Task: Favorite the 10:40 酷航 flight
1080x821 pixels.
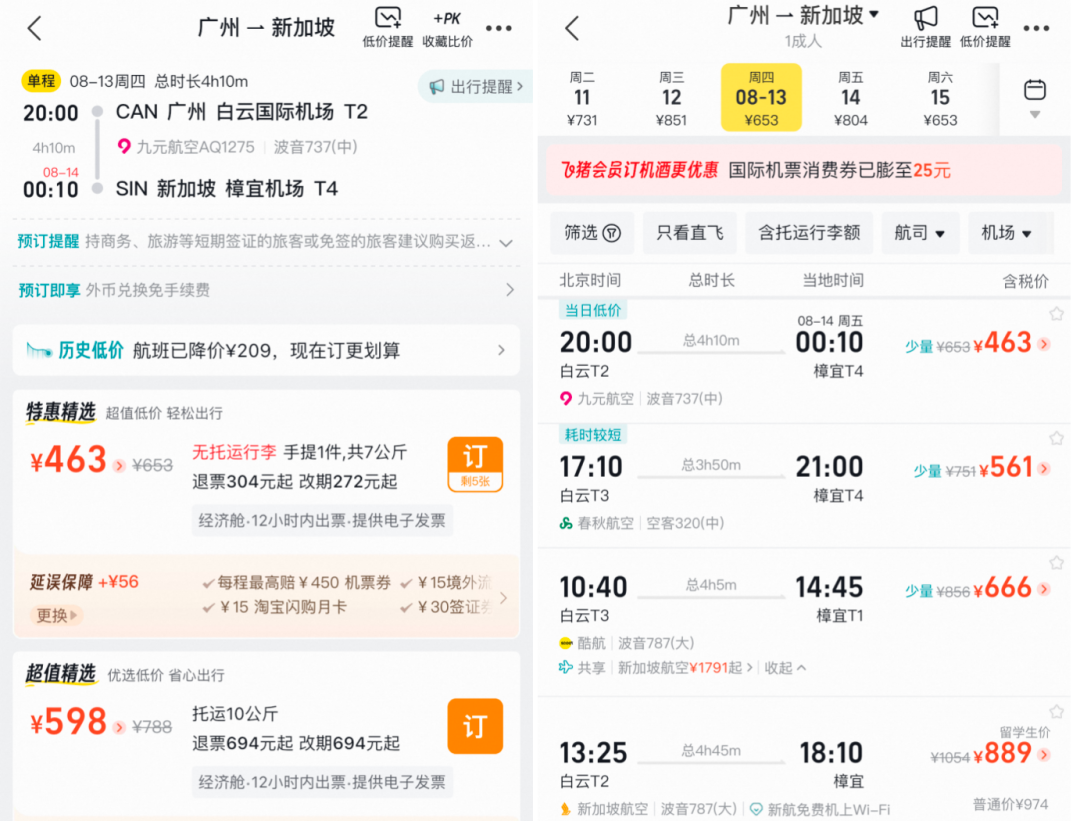Action: (1056, 563)
